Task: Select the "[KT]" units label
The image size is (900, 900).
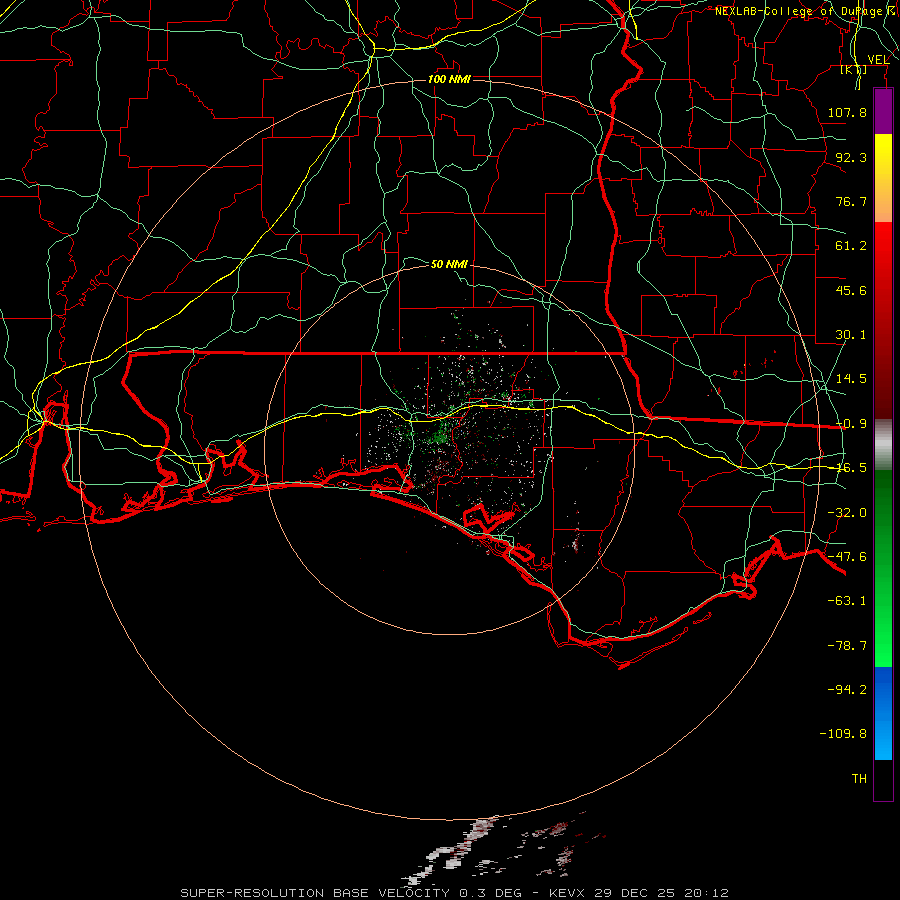Action: [x=854, y=70]
